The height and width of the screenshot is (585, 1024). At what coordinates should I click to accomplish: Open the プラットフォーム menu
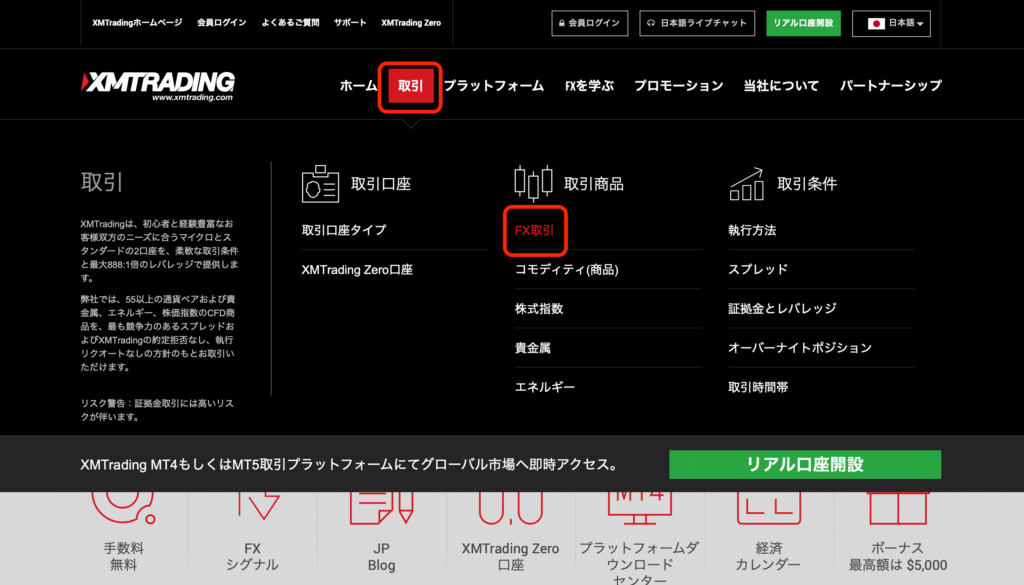(x=494, y=86)
